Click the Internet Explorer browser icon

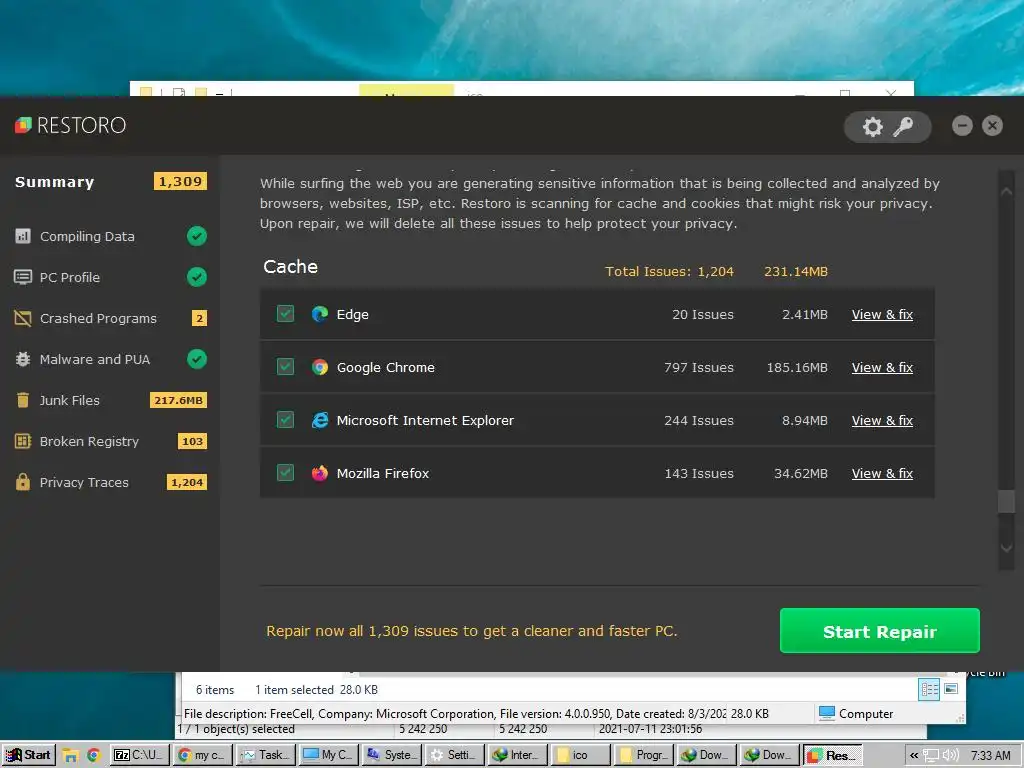(320, 420)
